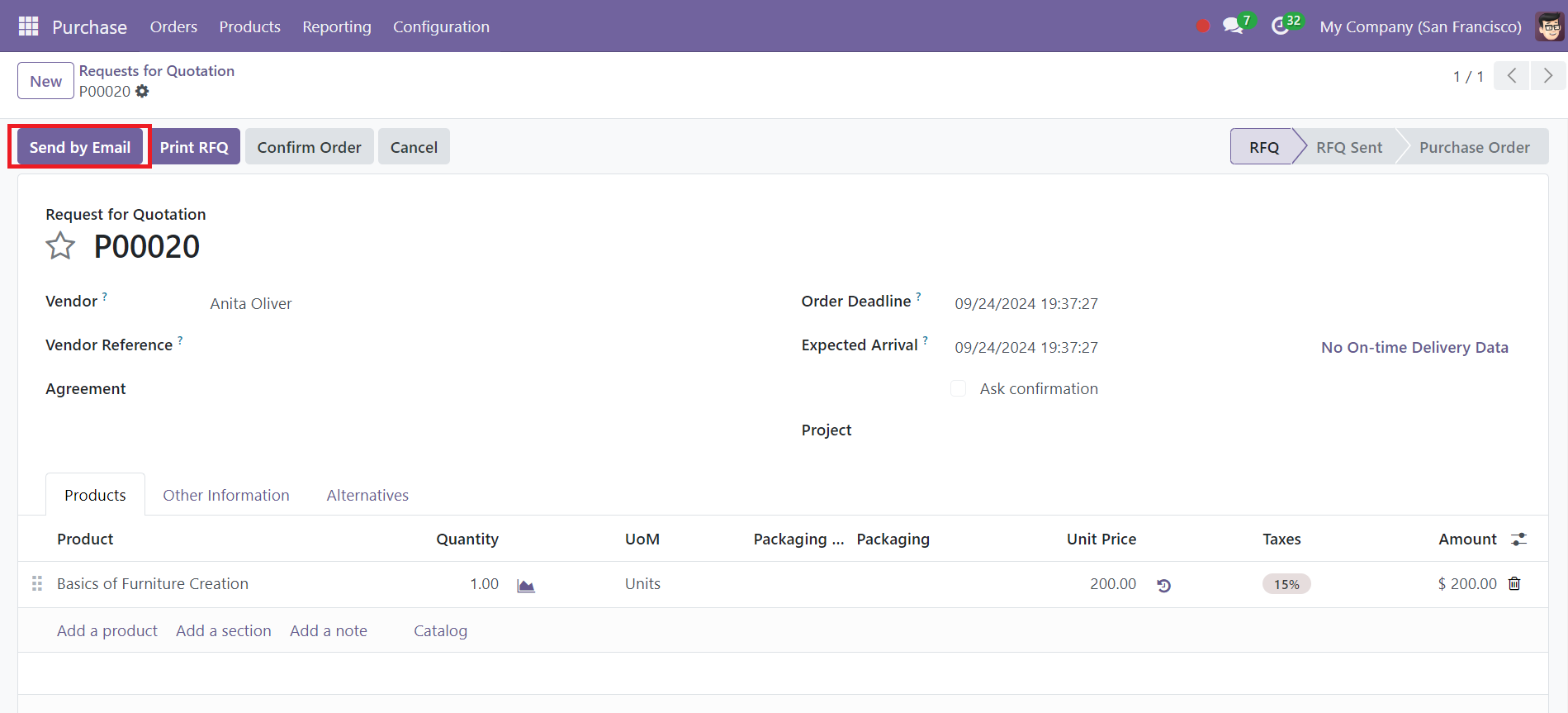Grab the drag handle of product row
The image size is (1568, 713).
(37, 583)
